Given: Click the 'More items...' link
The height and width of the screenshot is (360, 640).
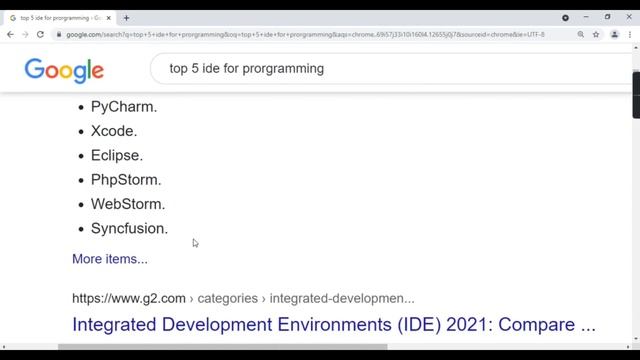Looking at the screenshot, I should pos(110,259).
